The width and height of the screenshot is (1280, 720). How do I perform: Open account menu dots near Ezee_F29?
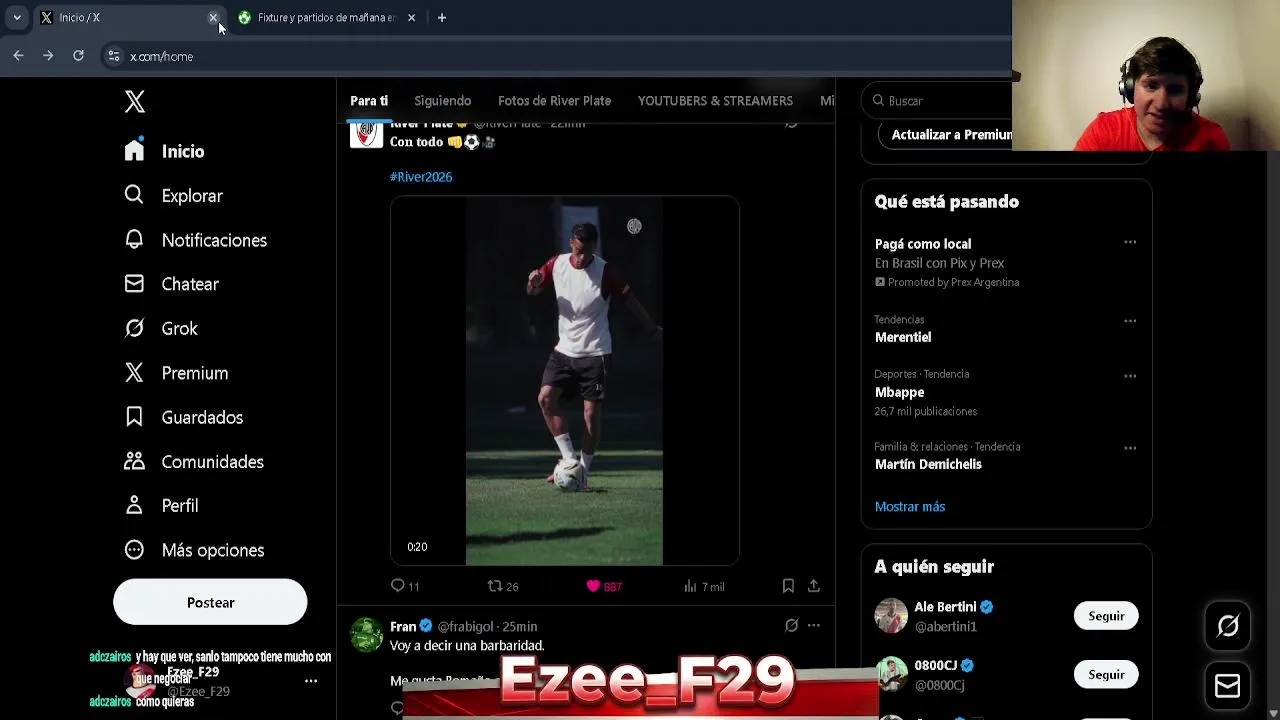(311, 681)
